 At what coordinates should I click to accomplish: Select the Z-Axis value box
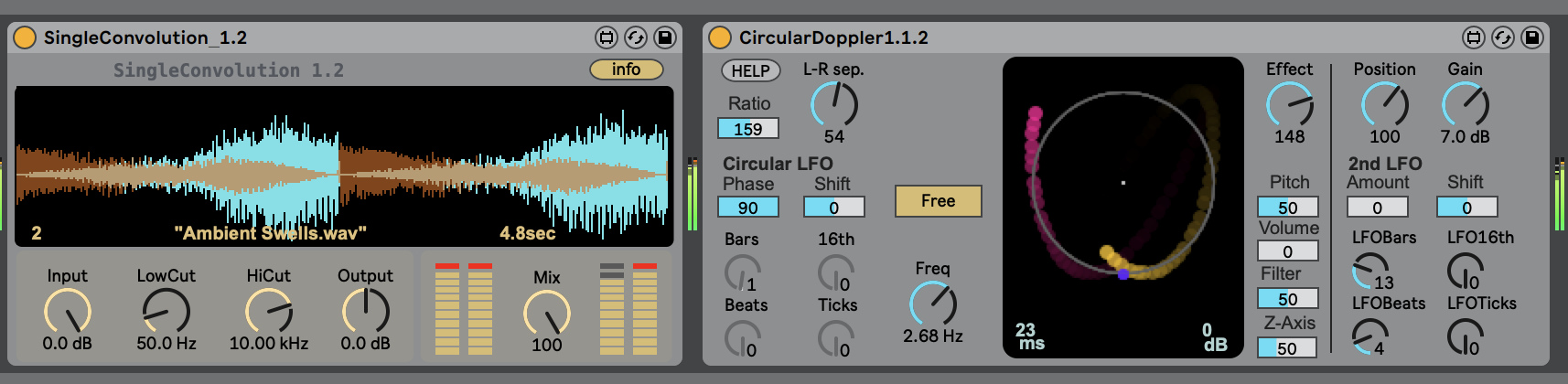point(1287,348)
